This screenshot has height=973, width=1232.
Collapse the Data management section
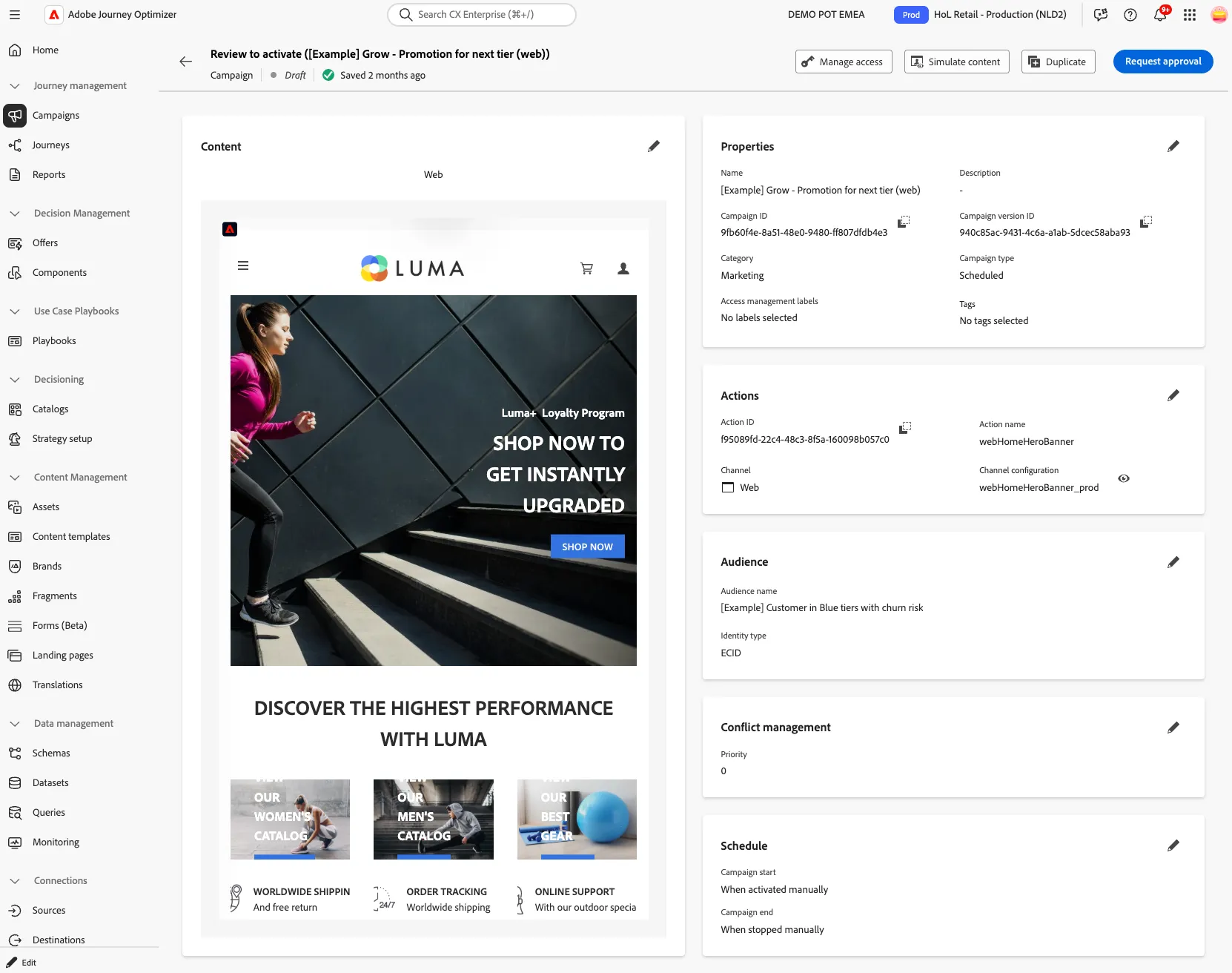click(15, 724)
